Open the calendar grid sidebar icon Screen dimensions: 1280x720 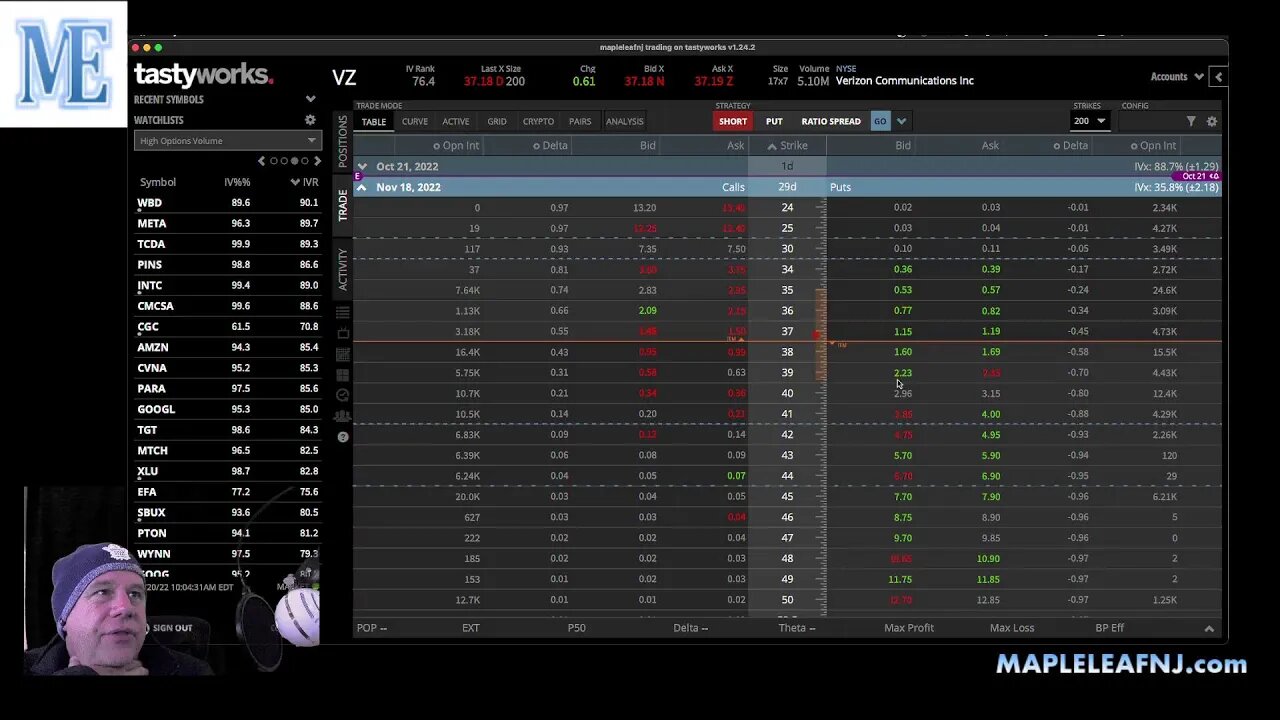(x=343, y=354)
